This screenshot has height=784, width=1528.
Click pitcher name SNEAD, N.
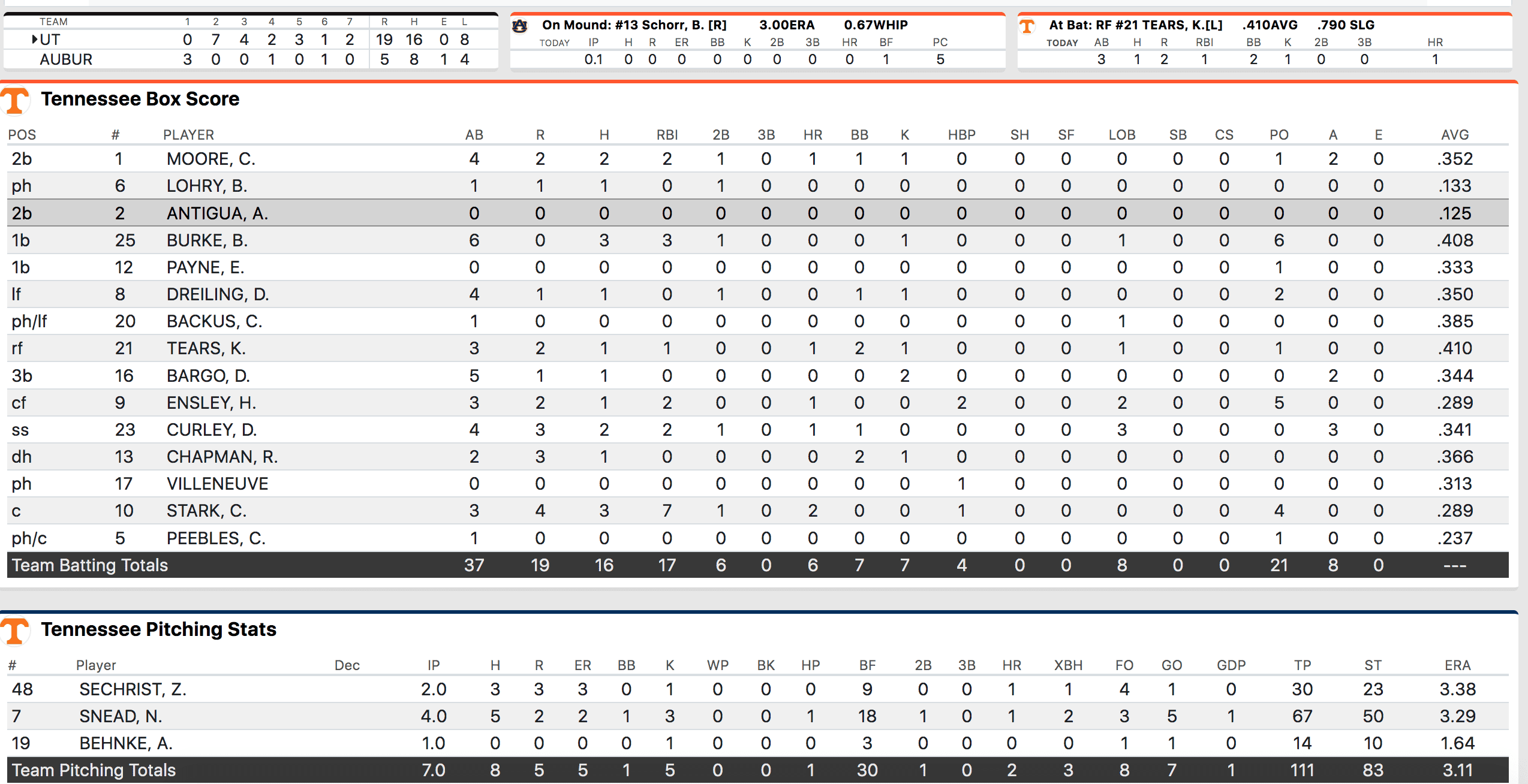(x=121, y=716)
